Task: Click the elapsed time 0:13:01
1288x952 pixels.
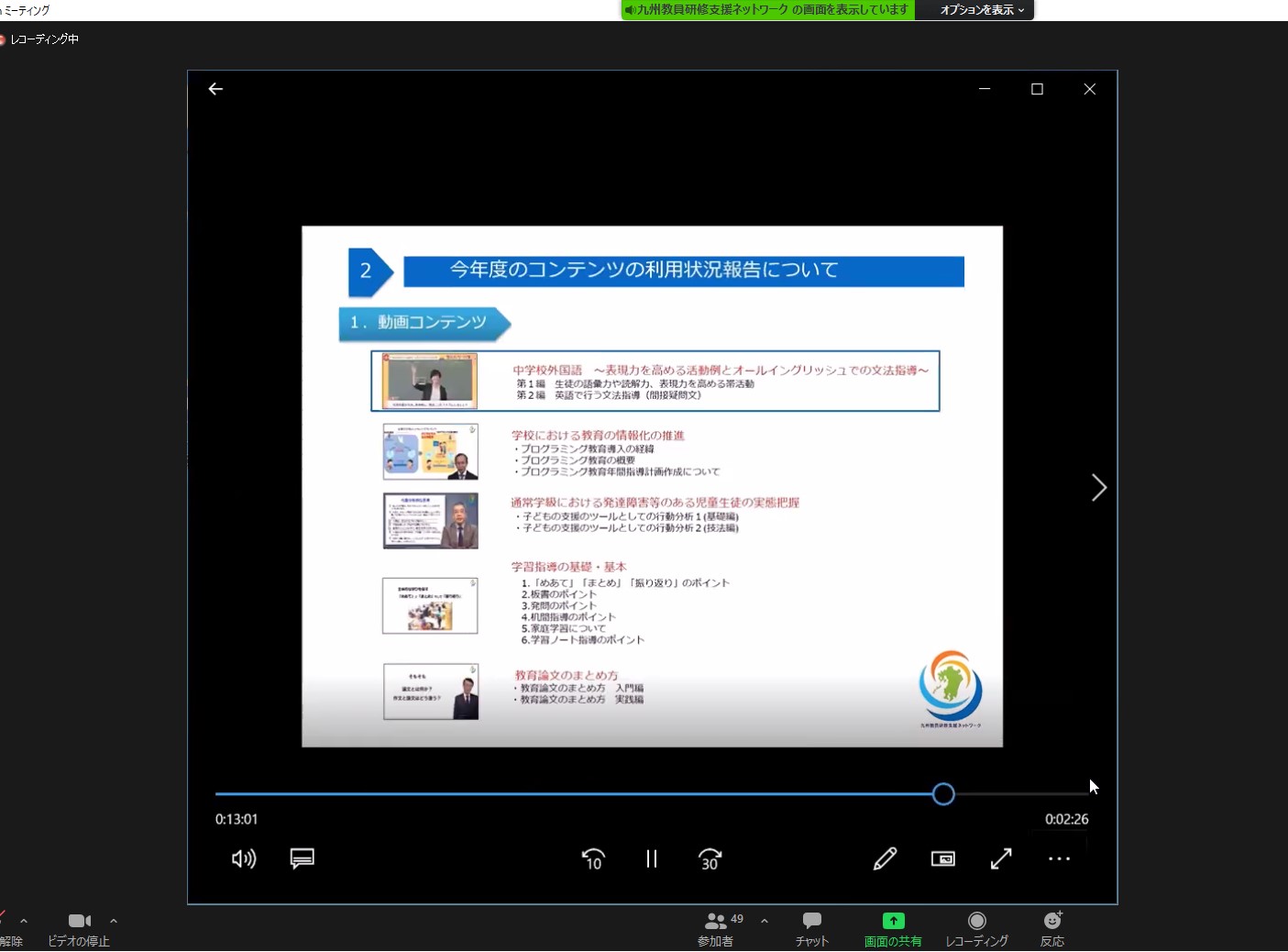Action: (x=237, y=819)
